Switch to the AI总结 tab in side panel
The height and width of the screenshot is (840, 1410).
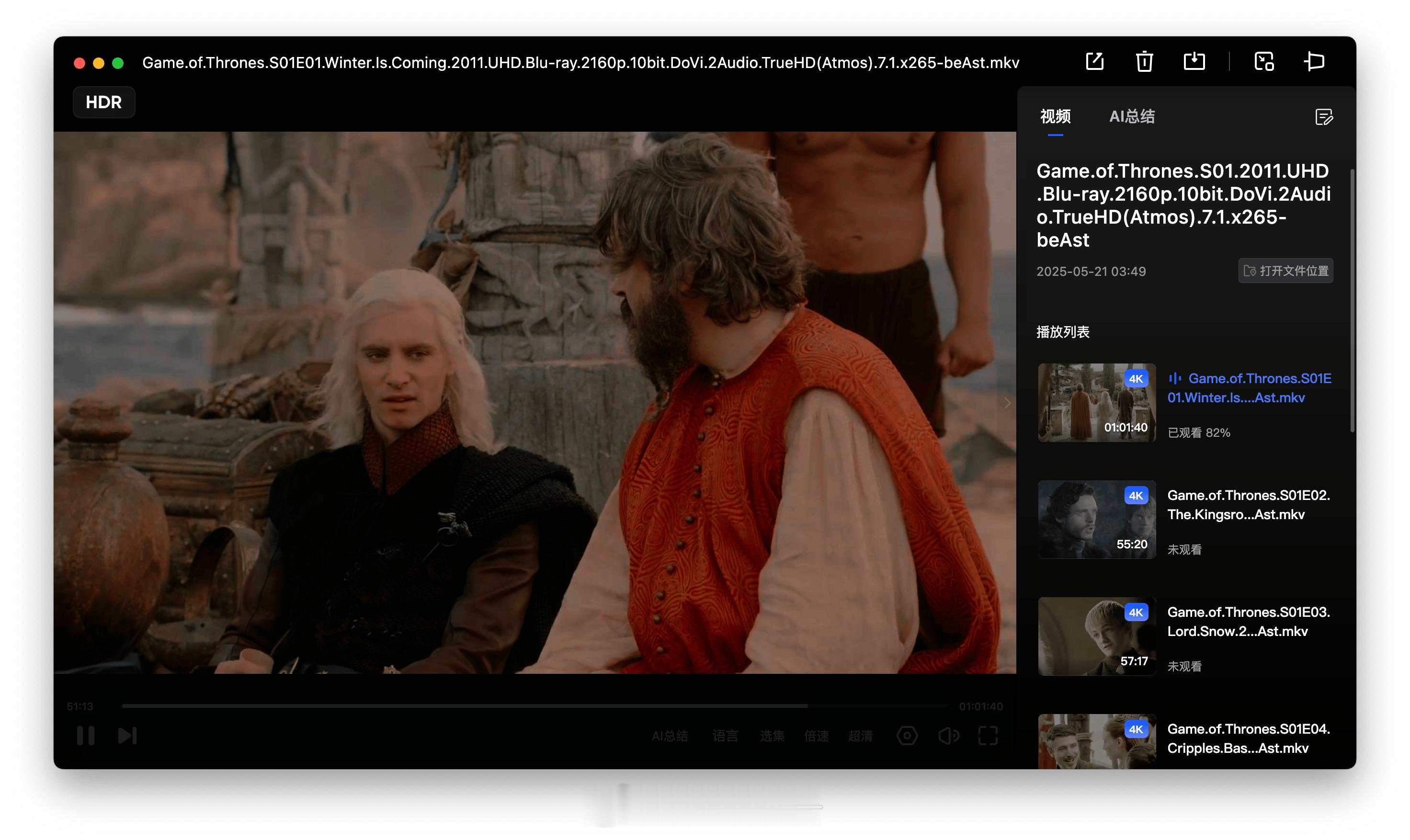pos(1132,116)
